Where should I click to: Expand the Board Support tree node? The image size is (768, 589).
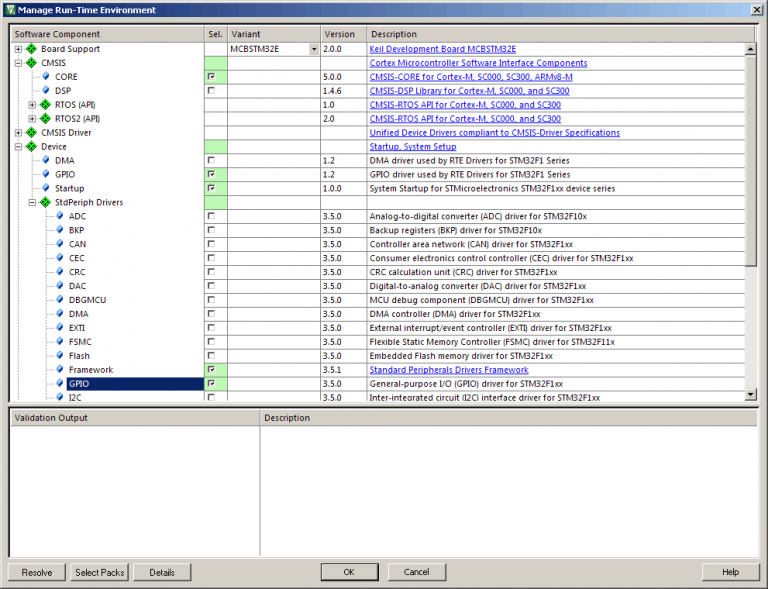click(x=18, y=49)
